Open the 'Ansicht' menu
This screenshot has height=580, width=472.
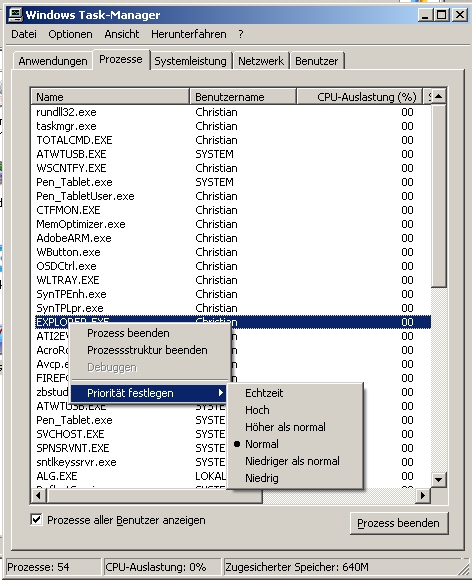122,34
